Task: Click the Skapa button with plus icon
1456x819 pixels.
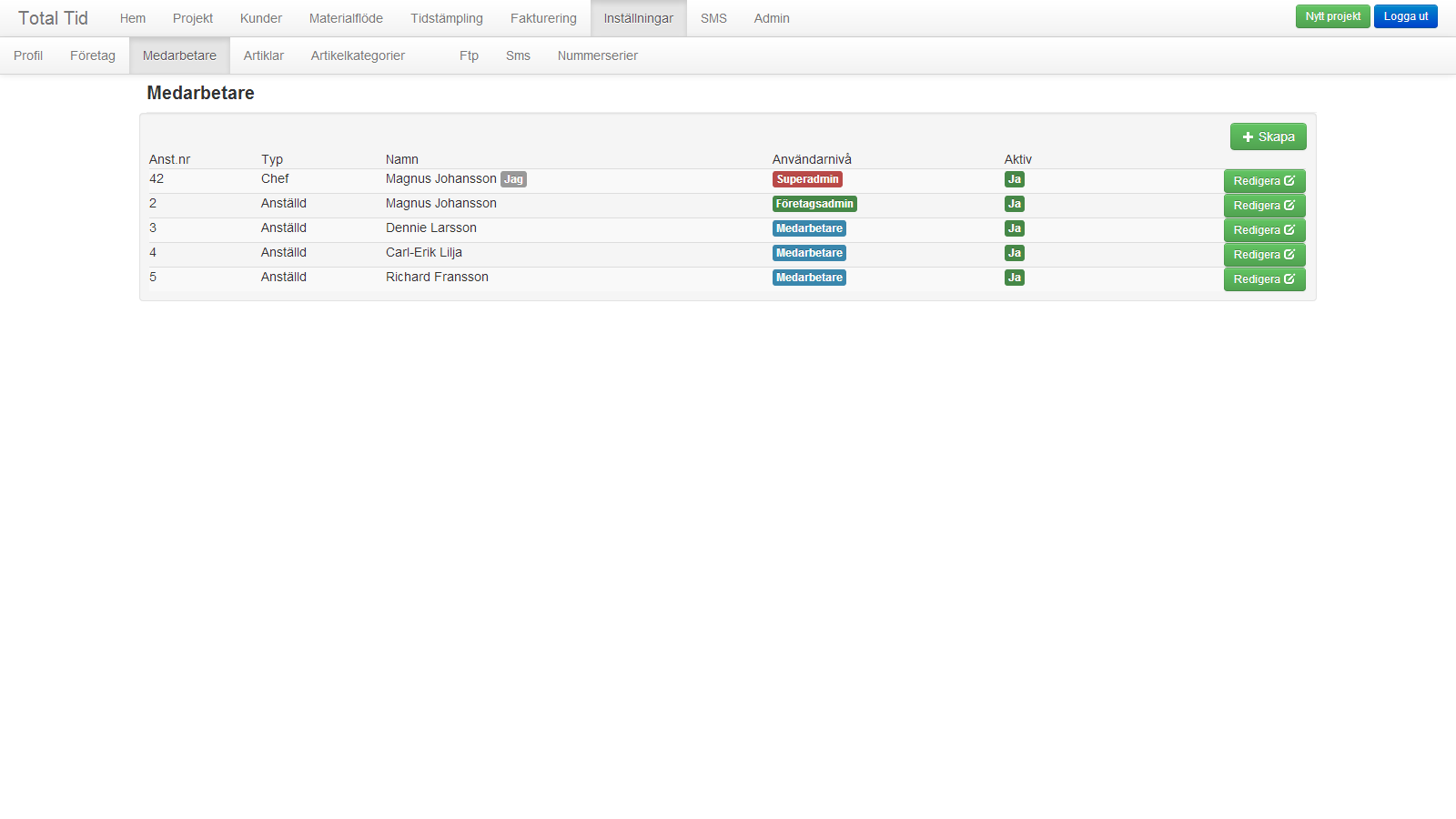Action: tap(1268, 136)
